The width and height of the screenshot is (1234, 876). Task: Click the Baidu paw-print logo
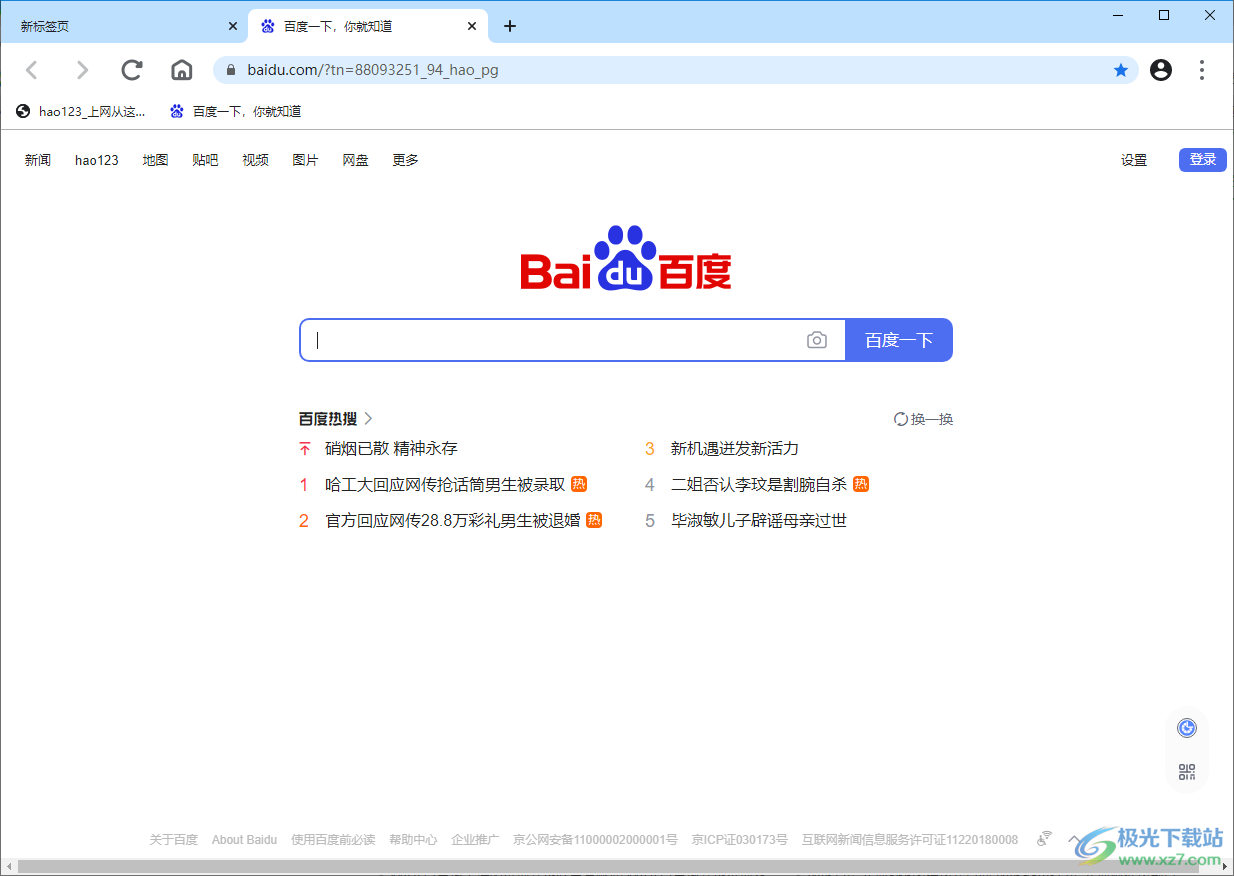click(x=625, y=258)
